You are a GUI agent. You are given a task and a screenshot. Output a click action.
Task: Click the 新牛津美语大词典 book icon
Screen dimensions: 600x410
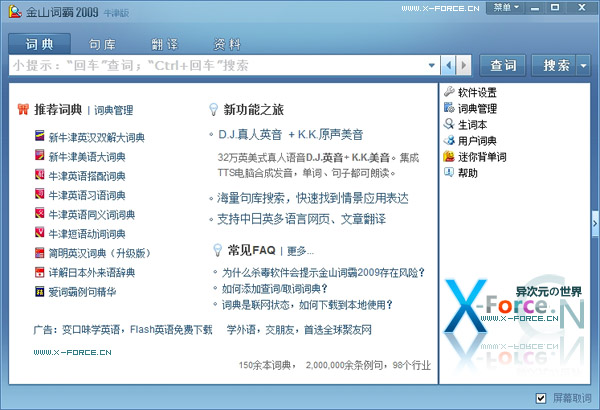(40, 155)
